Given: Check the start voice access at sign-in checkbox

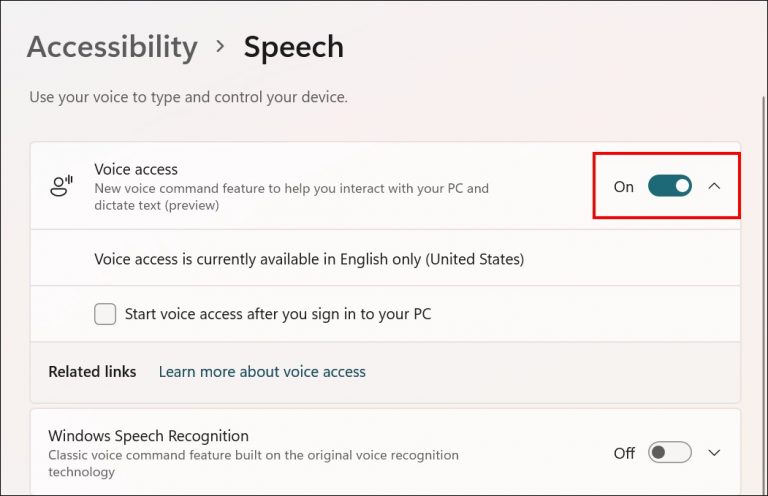Looking at the screenshot, I should coord(105,314).
